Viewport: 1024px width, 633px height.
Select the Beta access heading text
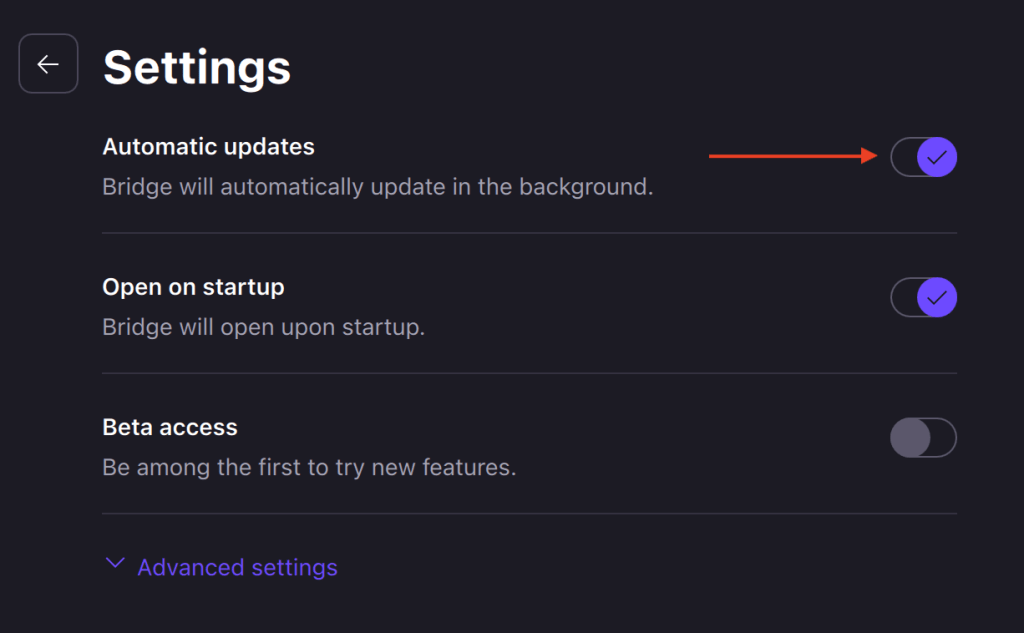pyautogui.click(x=170, y=427)
